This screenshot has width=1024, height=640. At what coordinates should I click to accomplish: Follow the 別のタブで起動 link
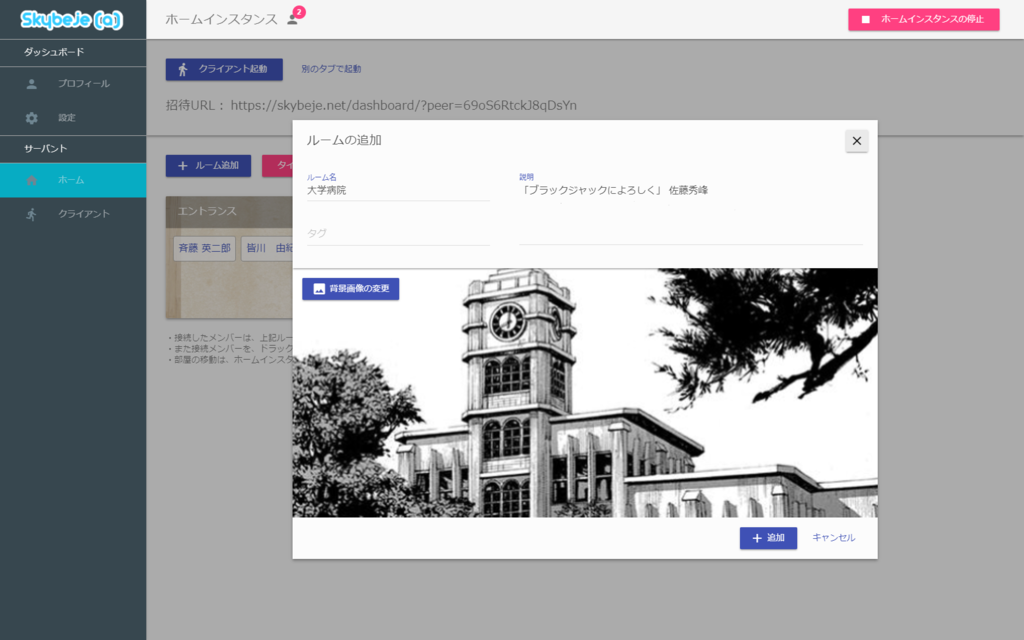(331, 69)
